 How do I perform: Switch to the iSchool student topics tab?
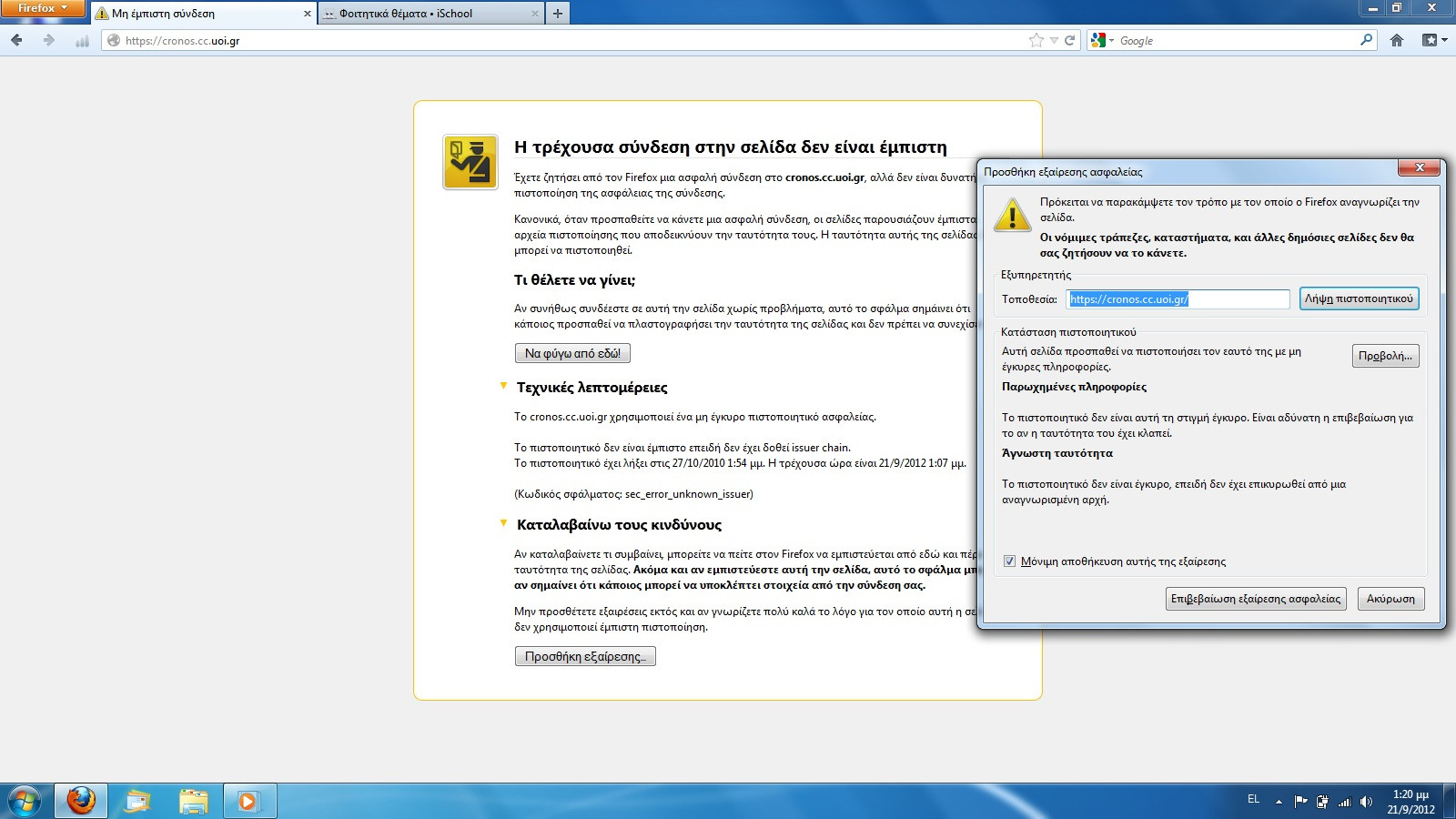tap(430, 14)
